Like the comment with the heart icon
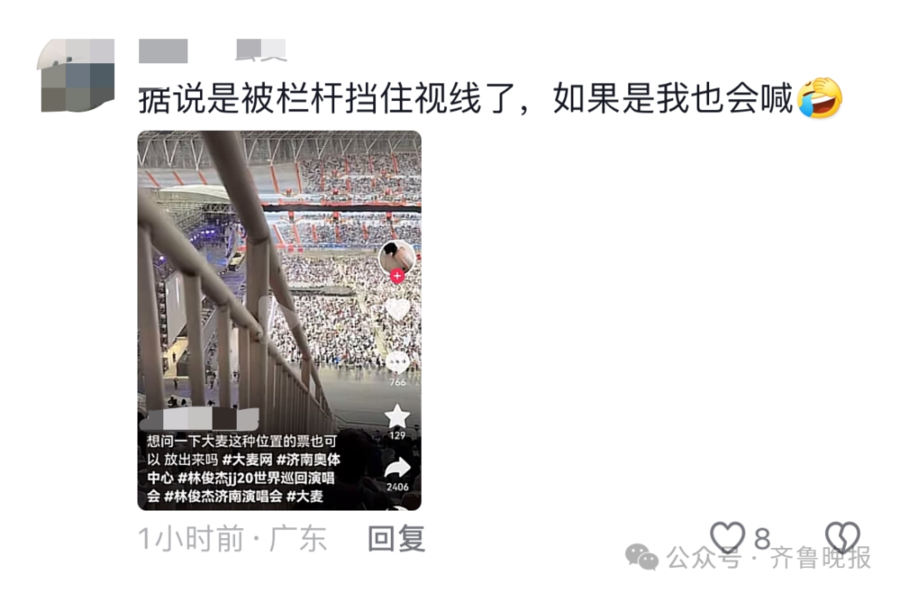900x593 pixels. [x=727, y=537]
